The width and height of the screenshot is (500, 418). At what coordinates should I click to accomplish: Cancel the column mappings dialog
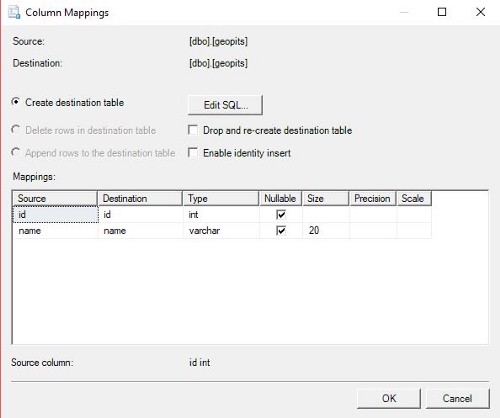pos(457,398)
